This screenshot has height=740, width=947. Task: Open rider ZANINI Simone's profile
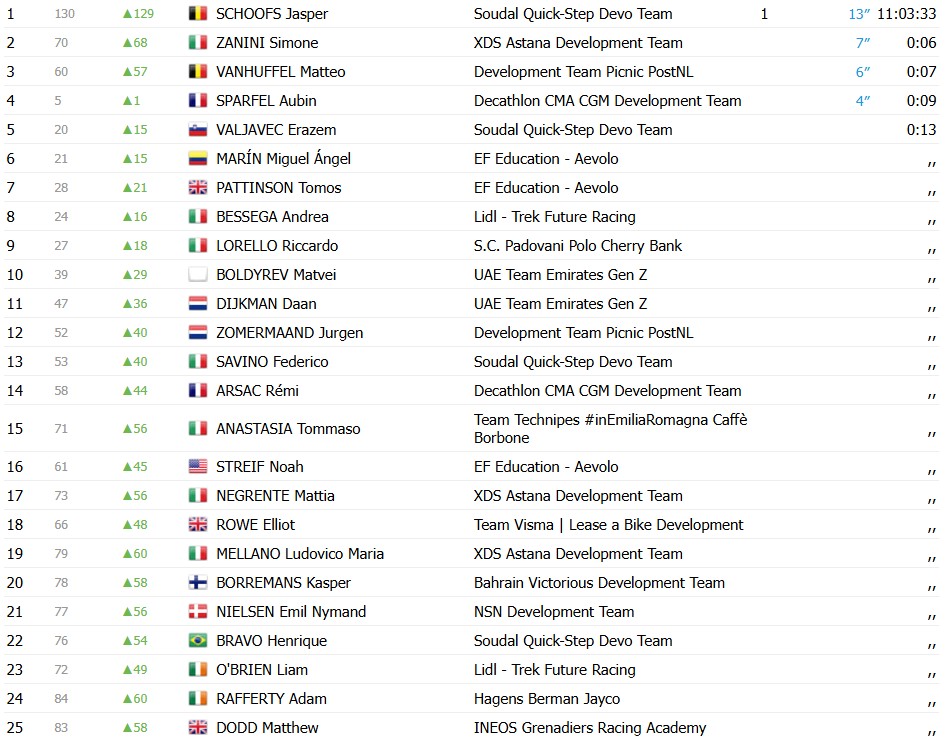pyautogui.click(x=267, y=43)
